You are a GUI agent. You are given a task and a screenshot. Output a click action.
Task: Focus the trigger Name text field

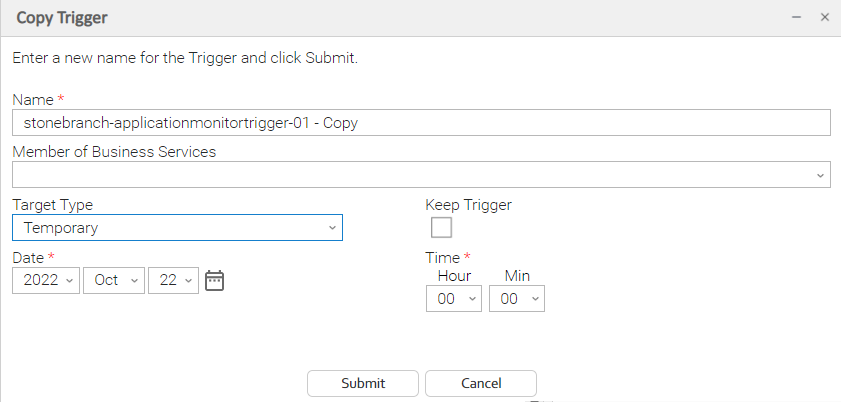[x=421, y=122]
